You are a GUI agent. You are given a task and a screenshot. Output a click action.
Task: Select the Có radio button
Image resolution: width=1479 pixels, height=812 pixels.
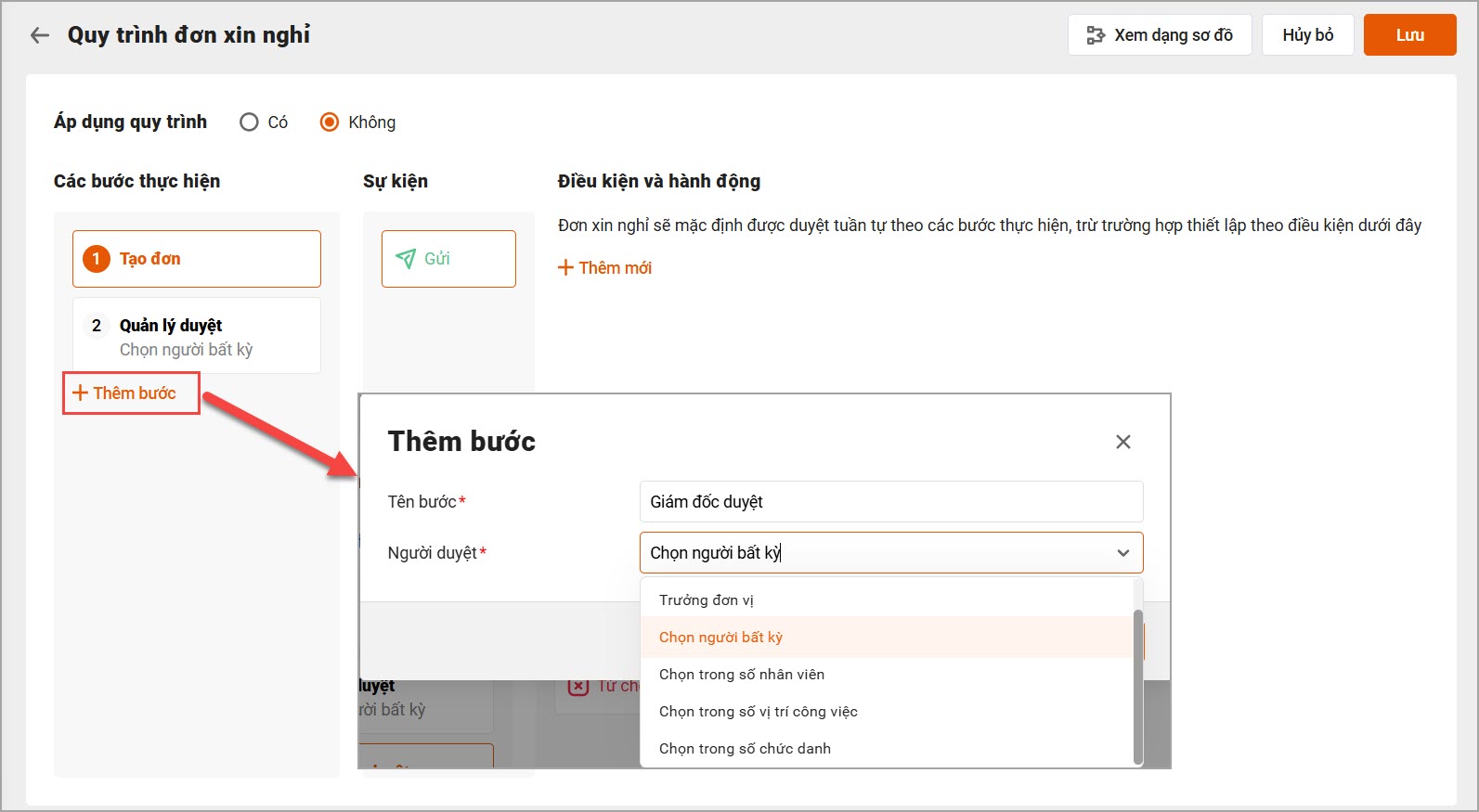[249, 122]
